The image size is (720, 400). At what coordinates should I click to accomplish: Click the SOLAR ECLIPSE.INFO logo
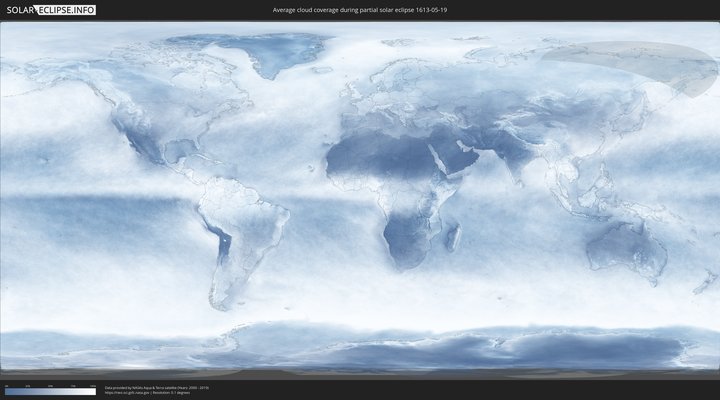point(50,10)
